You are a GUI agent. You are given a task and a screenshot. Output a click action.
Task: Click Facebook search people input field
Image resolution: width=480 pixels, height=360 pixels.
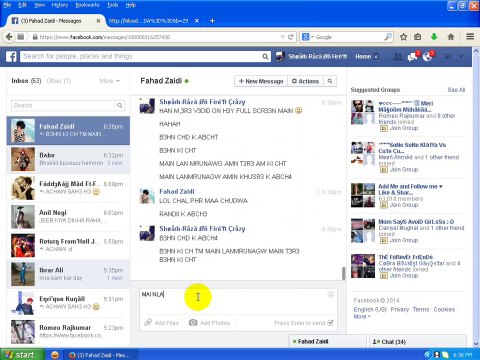(x=141, y=57)
